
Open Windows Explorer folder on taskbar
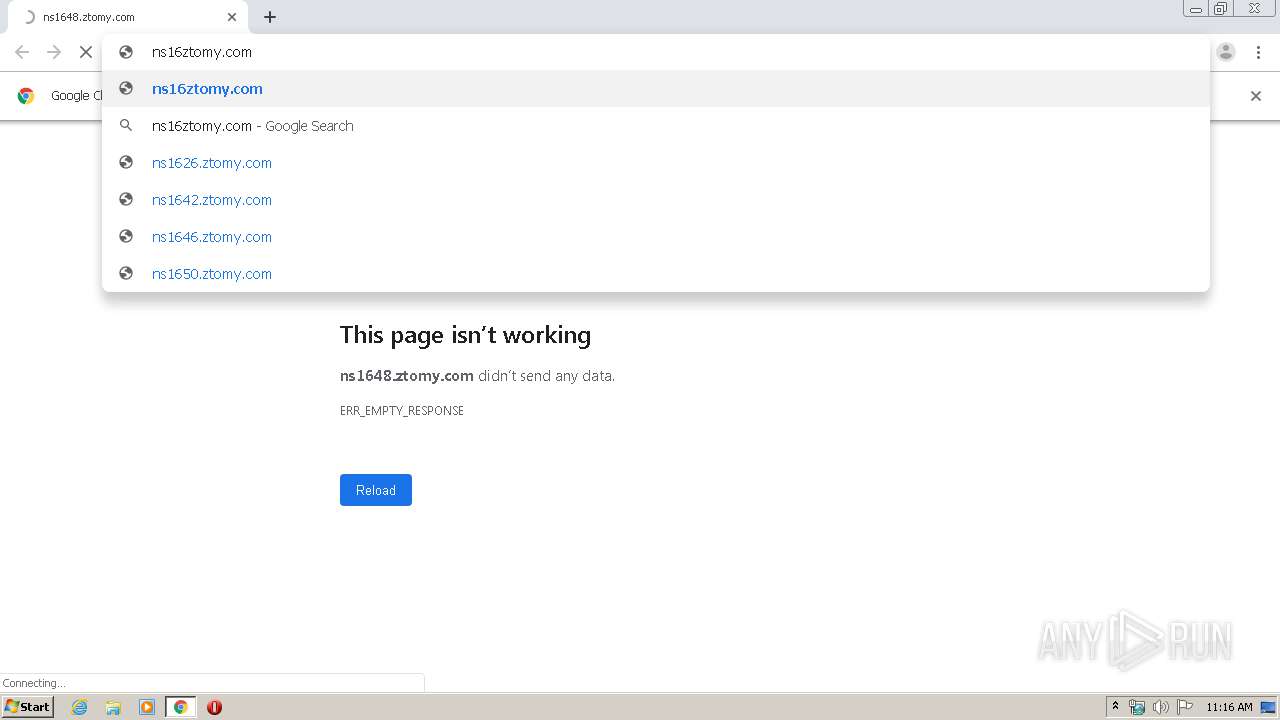113,707
